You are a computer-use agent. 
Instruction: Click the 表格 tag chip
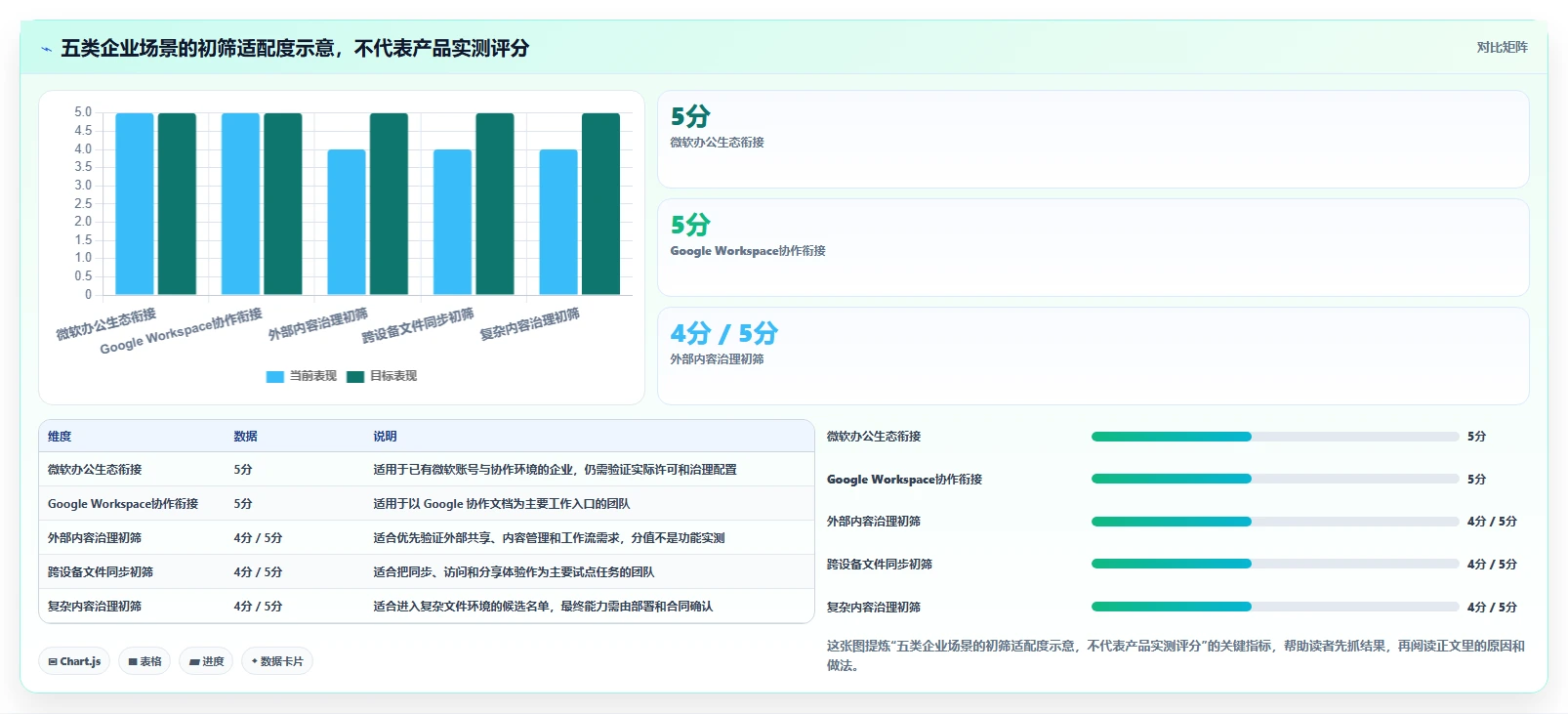tap(144, 661)
